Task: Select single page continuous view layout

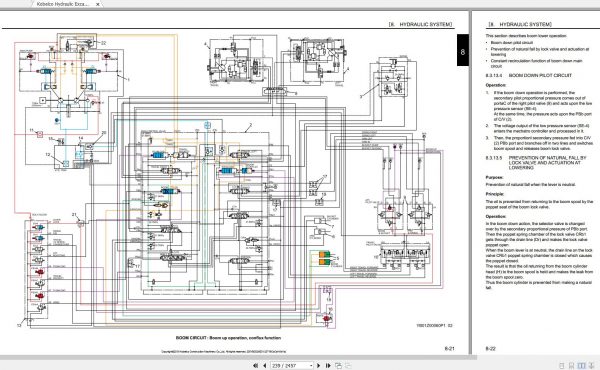Action: tap(571, 366)
